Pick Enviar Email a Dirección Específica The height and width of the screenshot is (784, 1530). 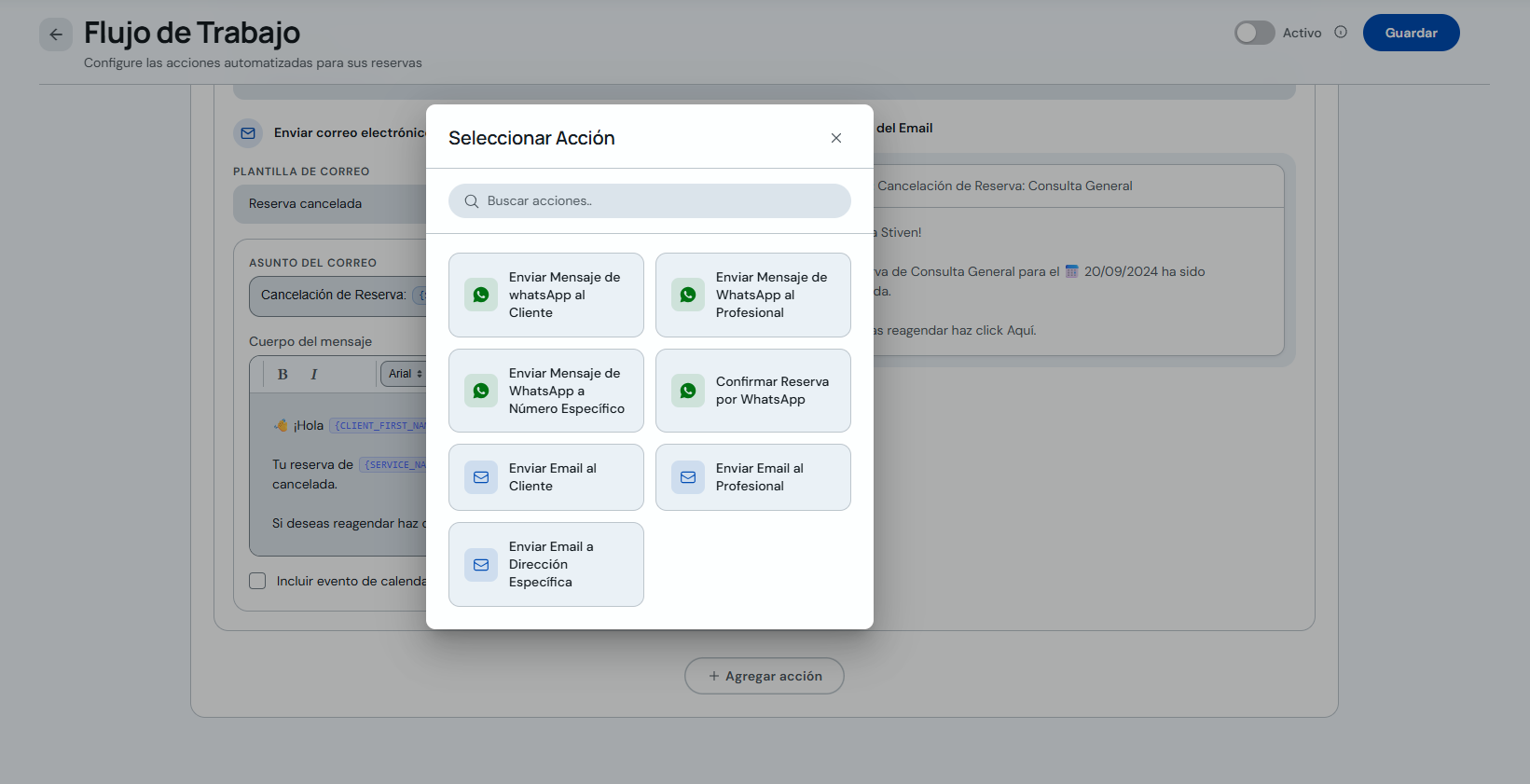[x=546, y=564]
